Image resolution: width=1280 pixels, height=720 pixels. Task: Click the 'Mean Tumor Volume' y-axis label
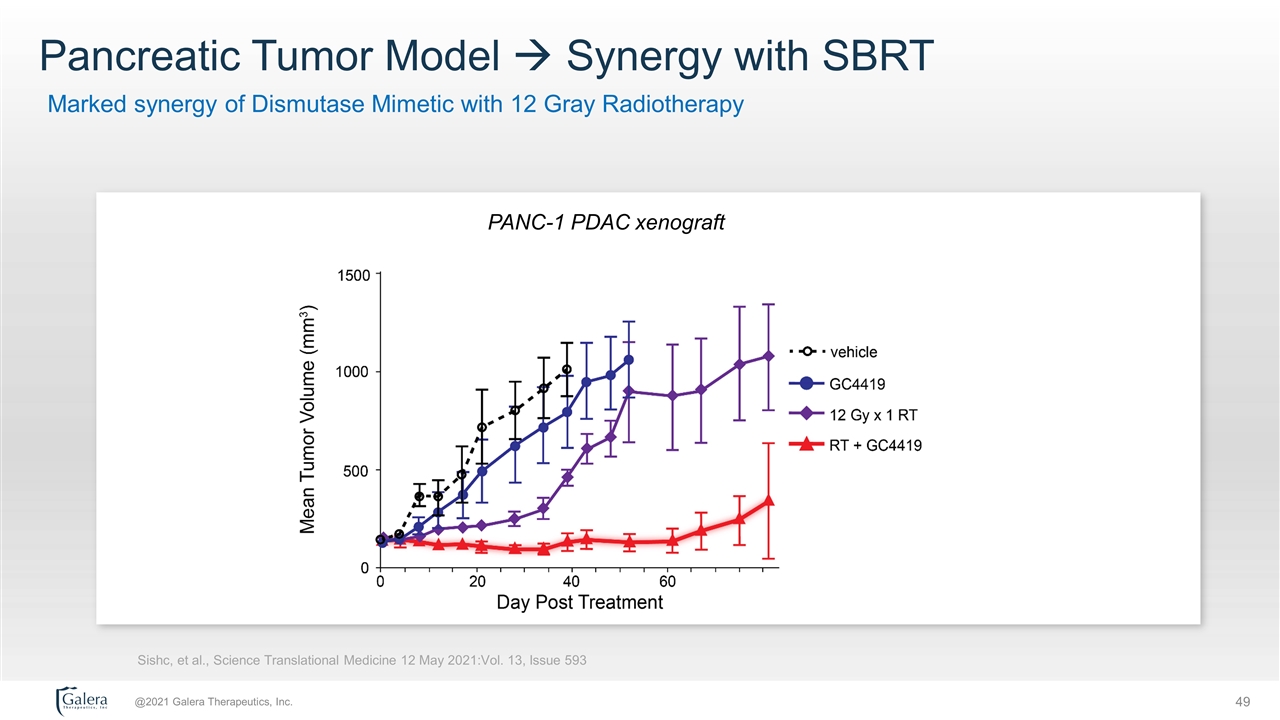[310, 418]
